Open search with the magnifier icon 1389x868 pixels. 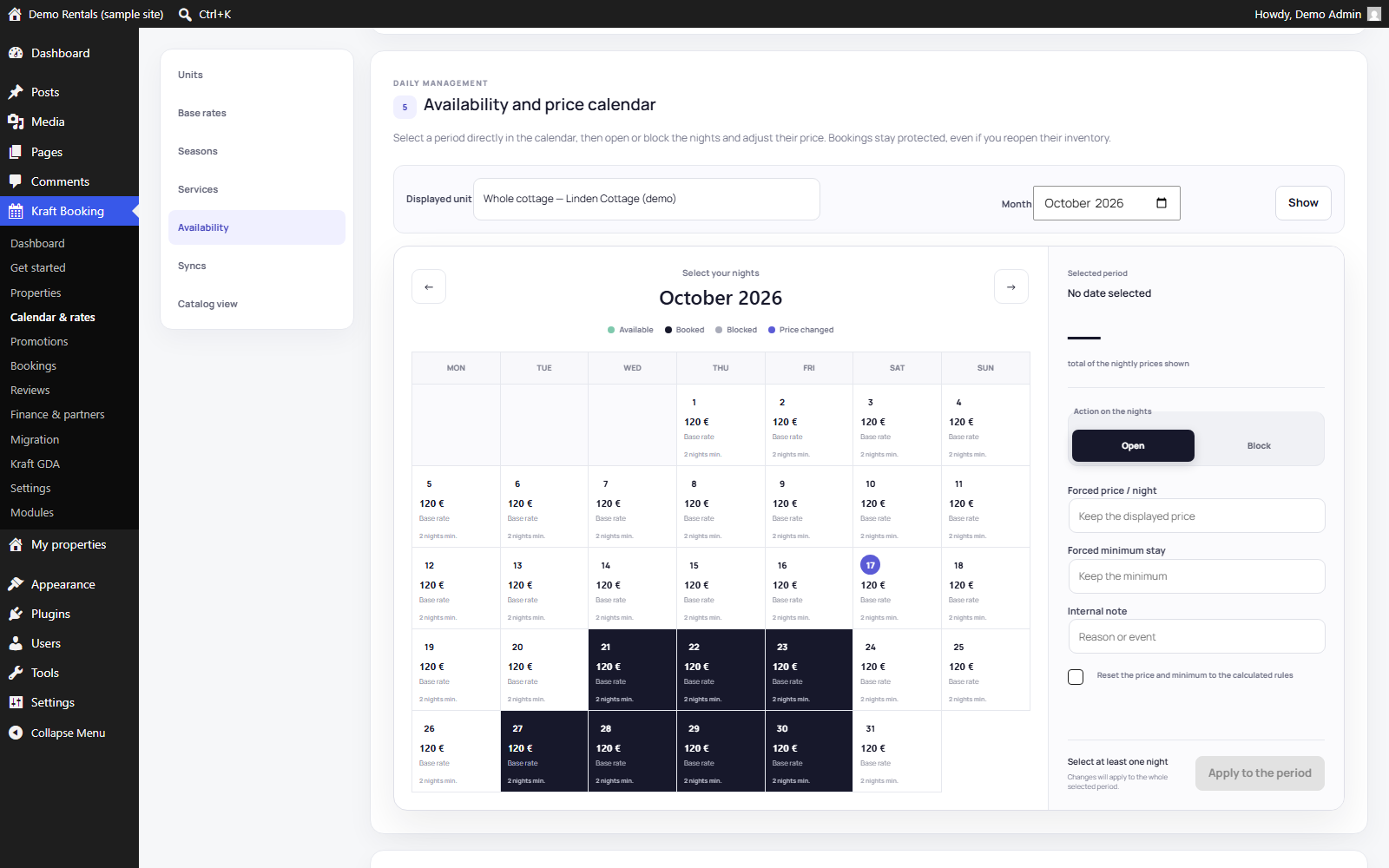[x=185, y=14]
